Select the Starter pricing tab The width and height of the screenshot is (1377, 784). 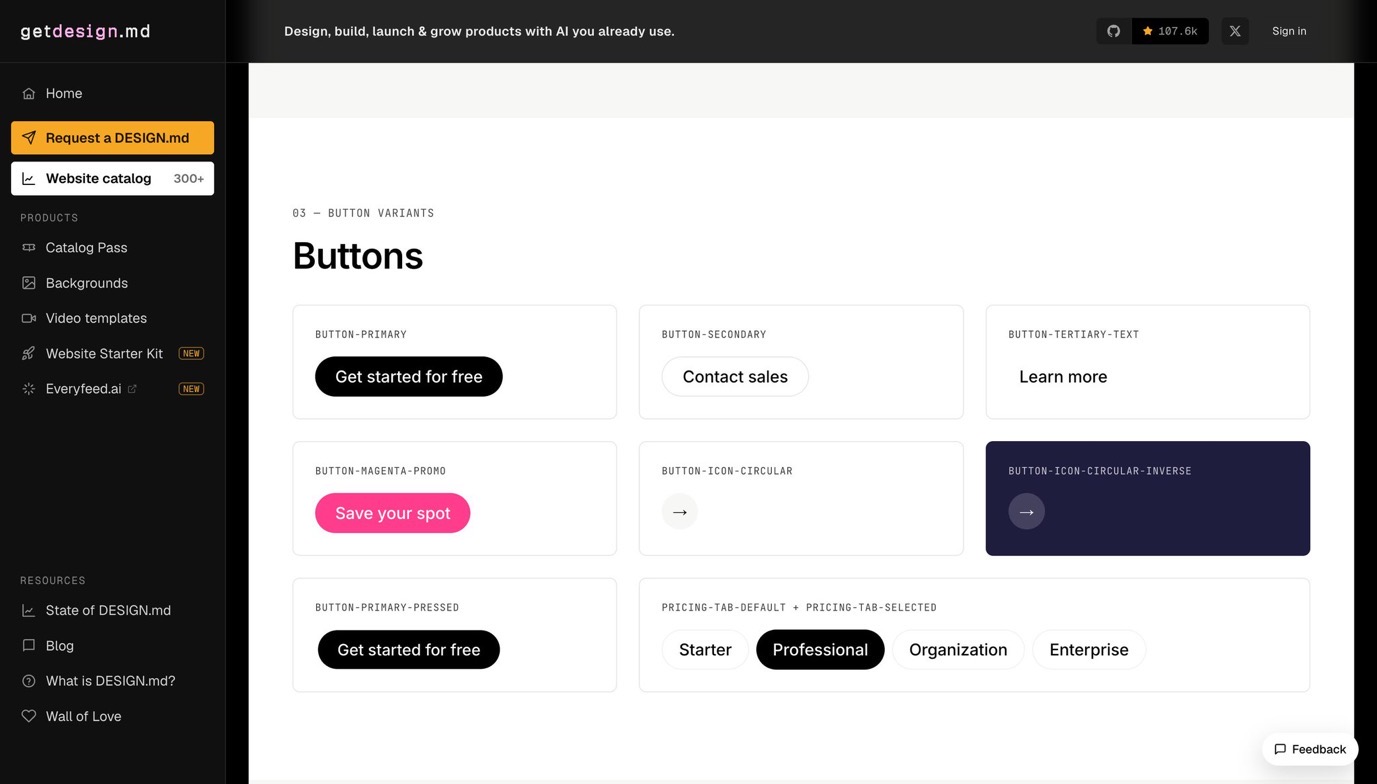(705, 650)
